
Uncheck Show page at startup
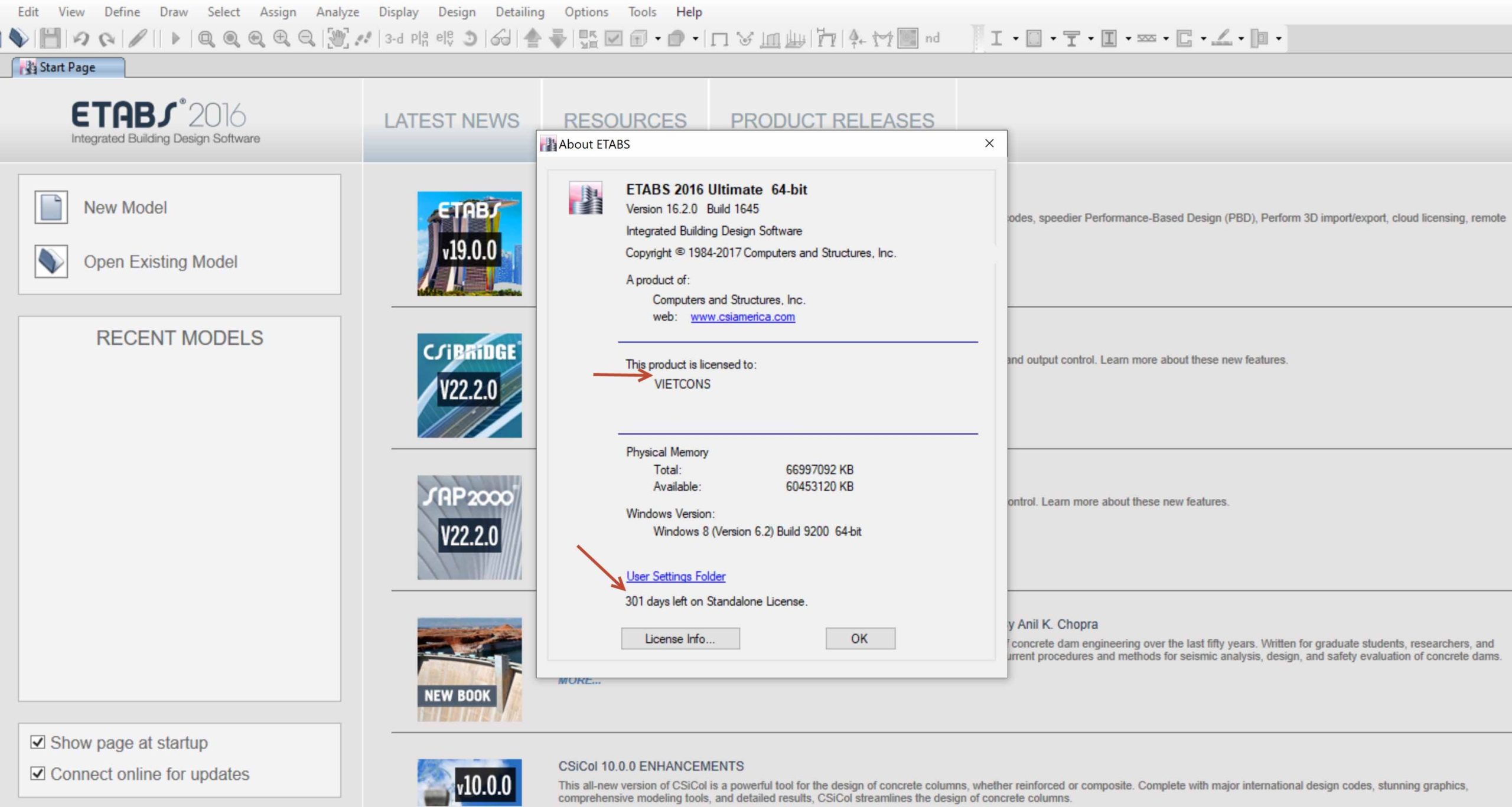coord(38,742)
